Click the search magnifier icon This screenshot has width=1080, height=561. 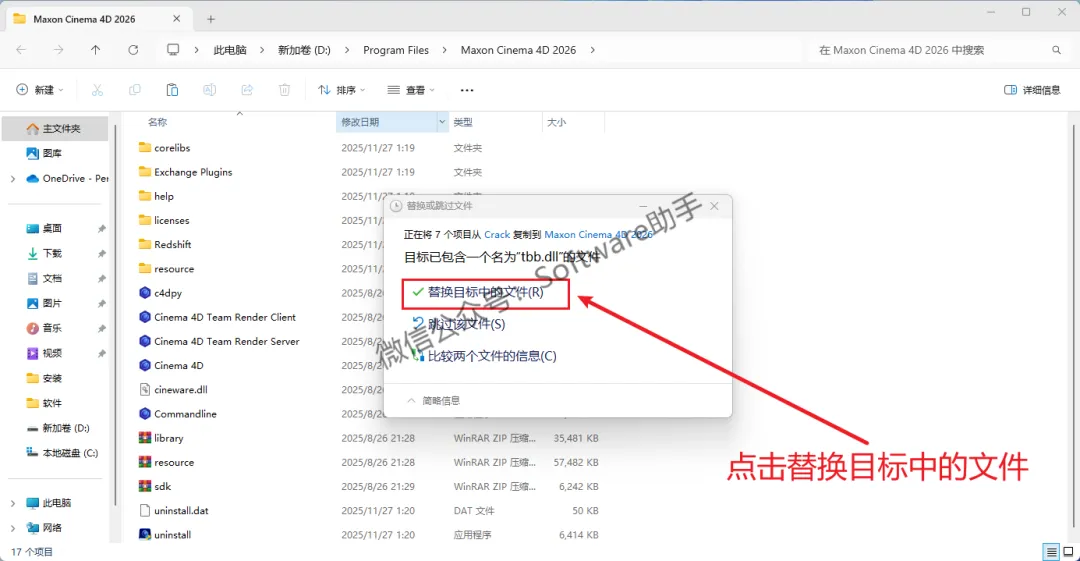coord(1057,50)
